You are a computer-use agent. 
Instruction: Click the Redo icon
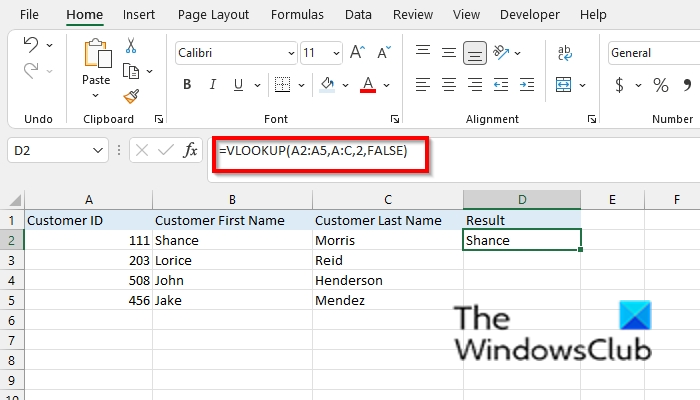click(31, 71)
